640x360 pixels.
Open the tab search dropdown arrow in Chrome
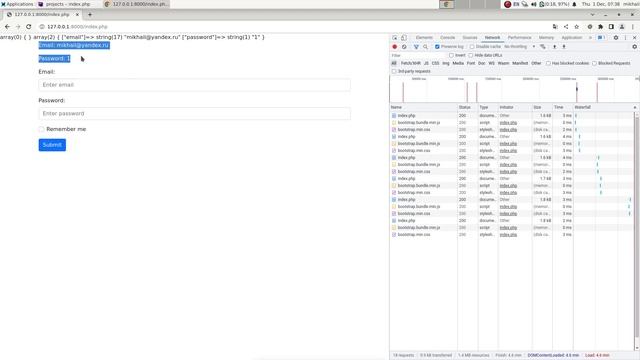592,15
